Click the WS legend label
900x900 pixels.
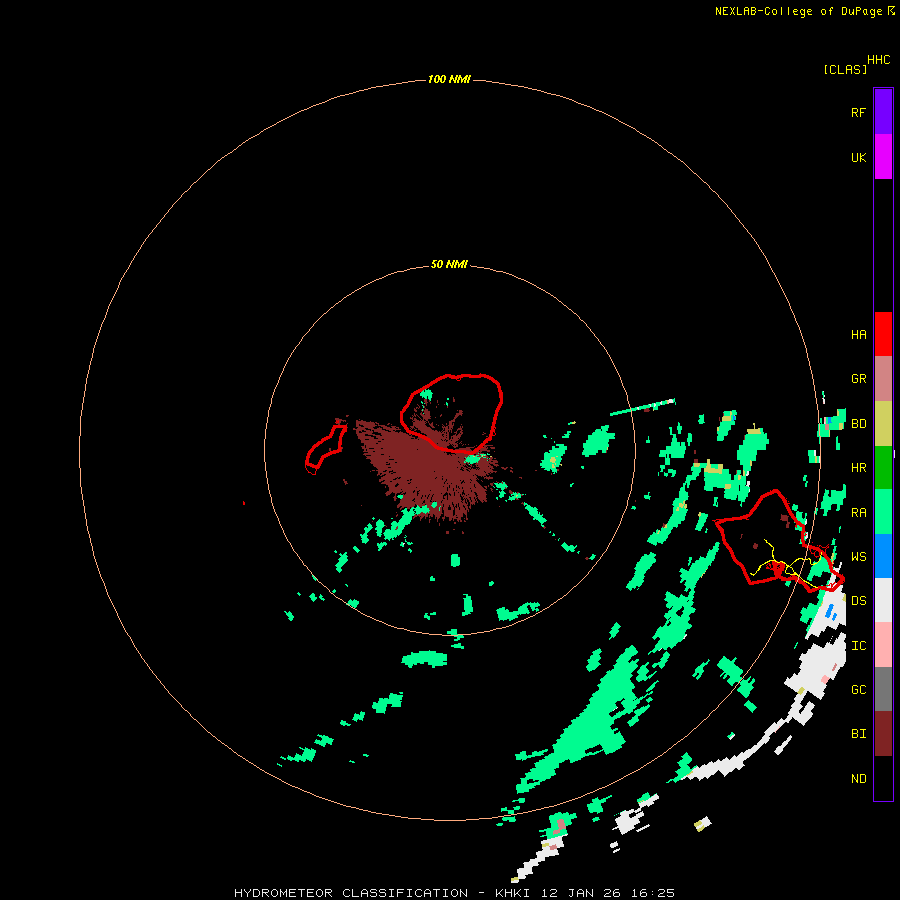(858, 557)
